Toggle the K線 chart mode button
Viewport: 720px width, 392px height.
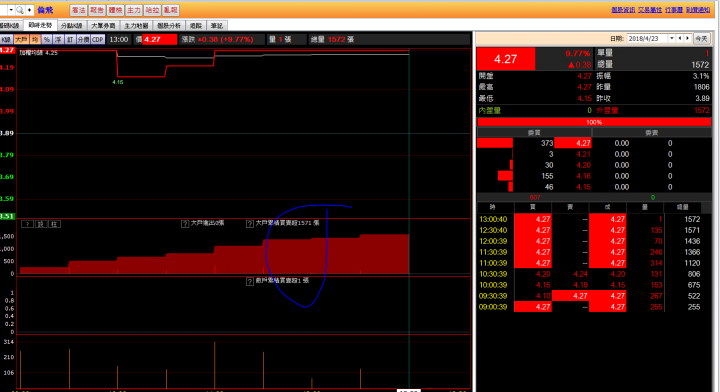[x=6, y=39]
